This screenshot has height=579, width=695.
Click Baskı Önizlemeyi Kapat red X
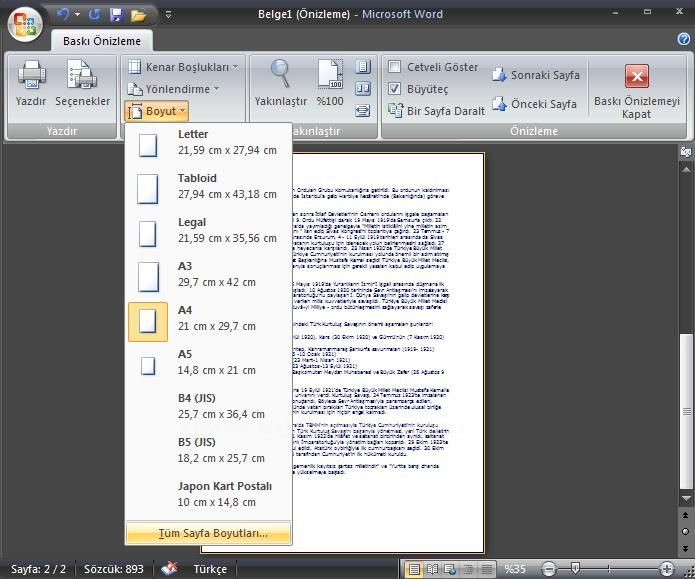(x=636, y=76)
